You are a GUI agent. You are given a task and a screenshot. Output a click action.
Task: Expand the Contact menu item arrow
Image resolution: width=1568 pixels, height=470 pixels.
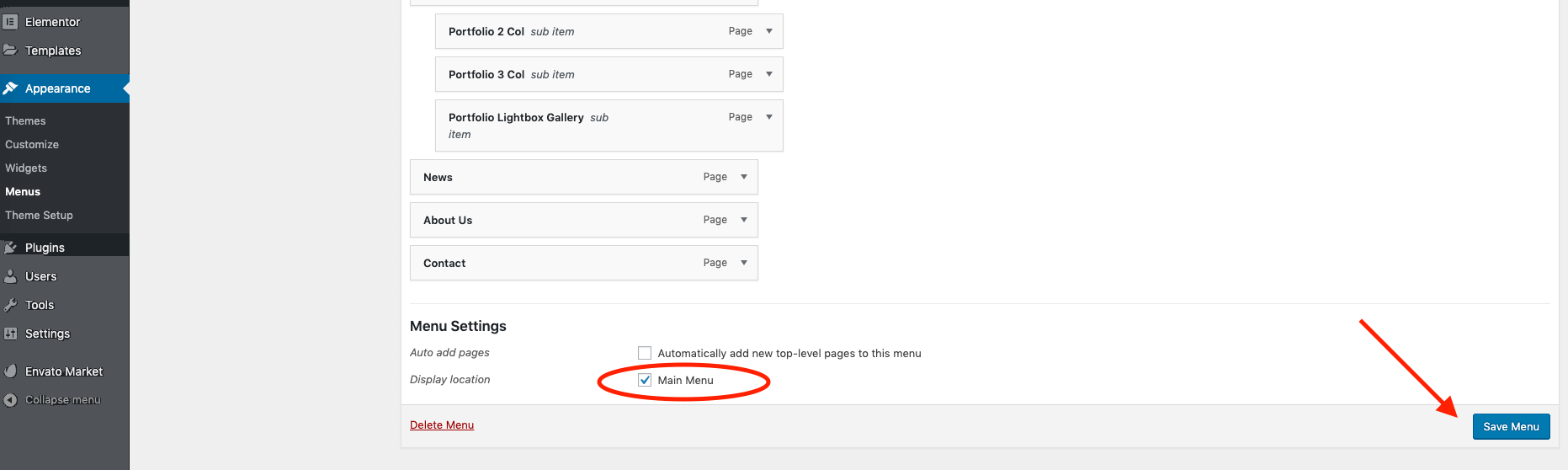tap(744, 263)
